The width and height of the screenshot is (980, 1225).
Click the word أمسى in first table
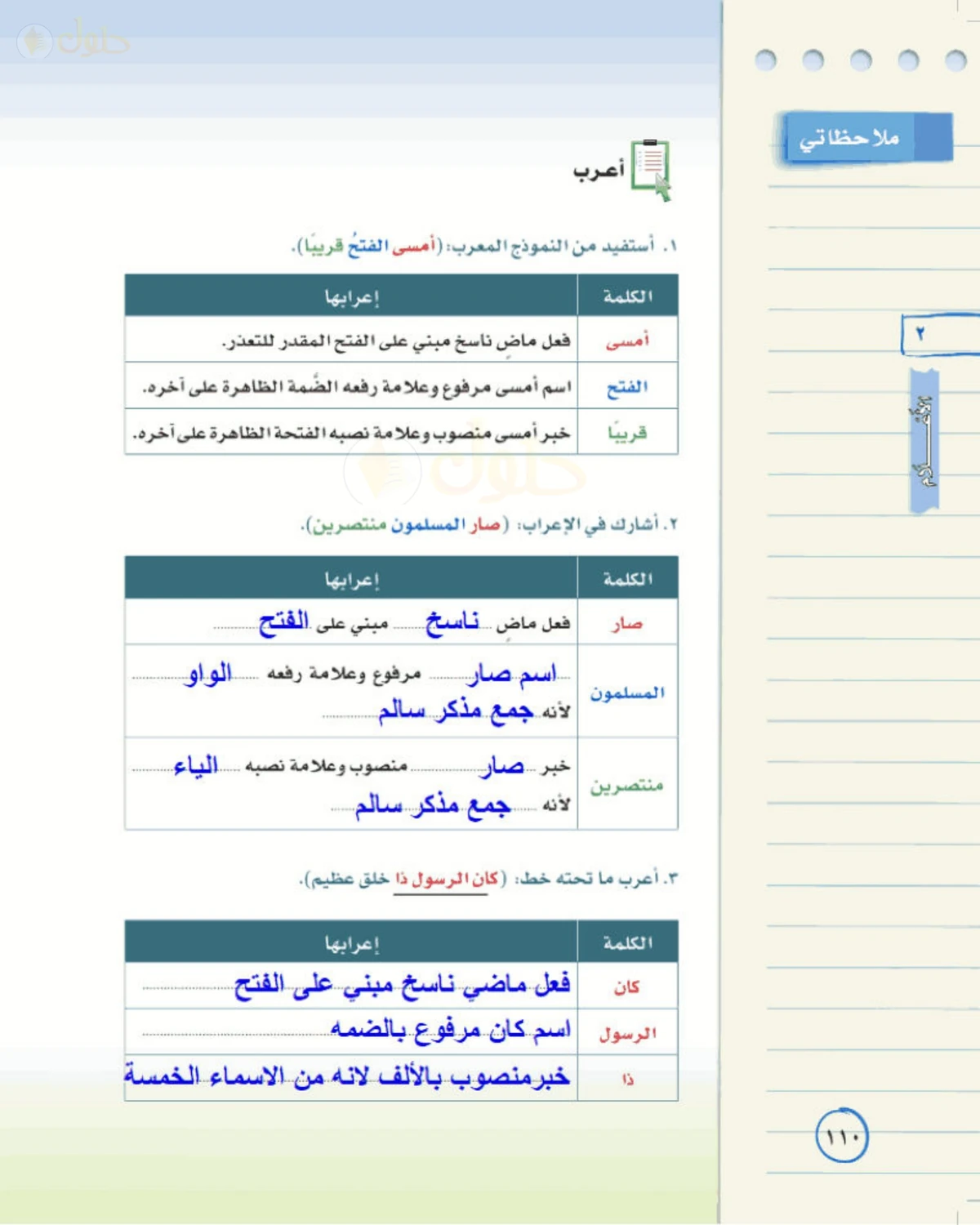(627, 341)
